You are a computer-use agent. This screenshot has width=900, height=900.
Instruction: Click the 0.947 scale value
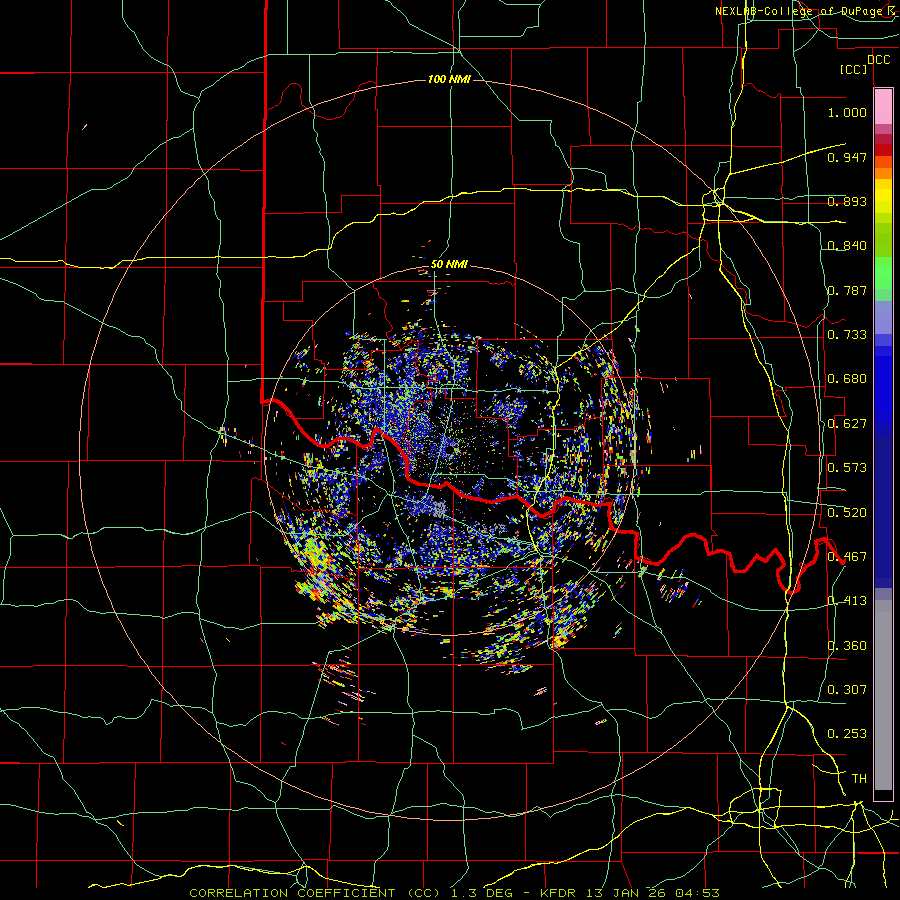pos(847,157)
